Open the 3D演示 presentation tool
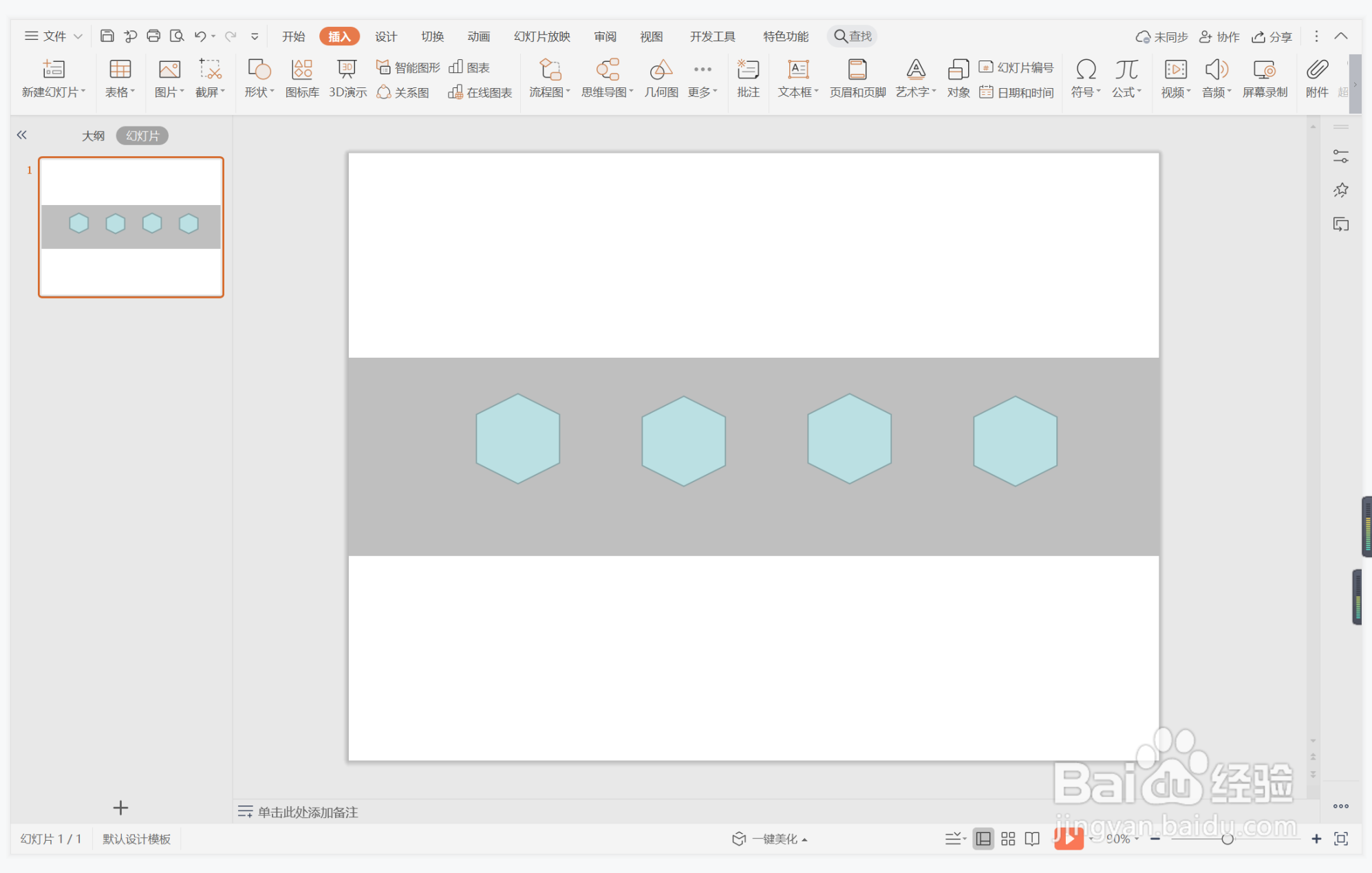This screenshot has width=1372, height=873. tap(347, 78)
